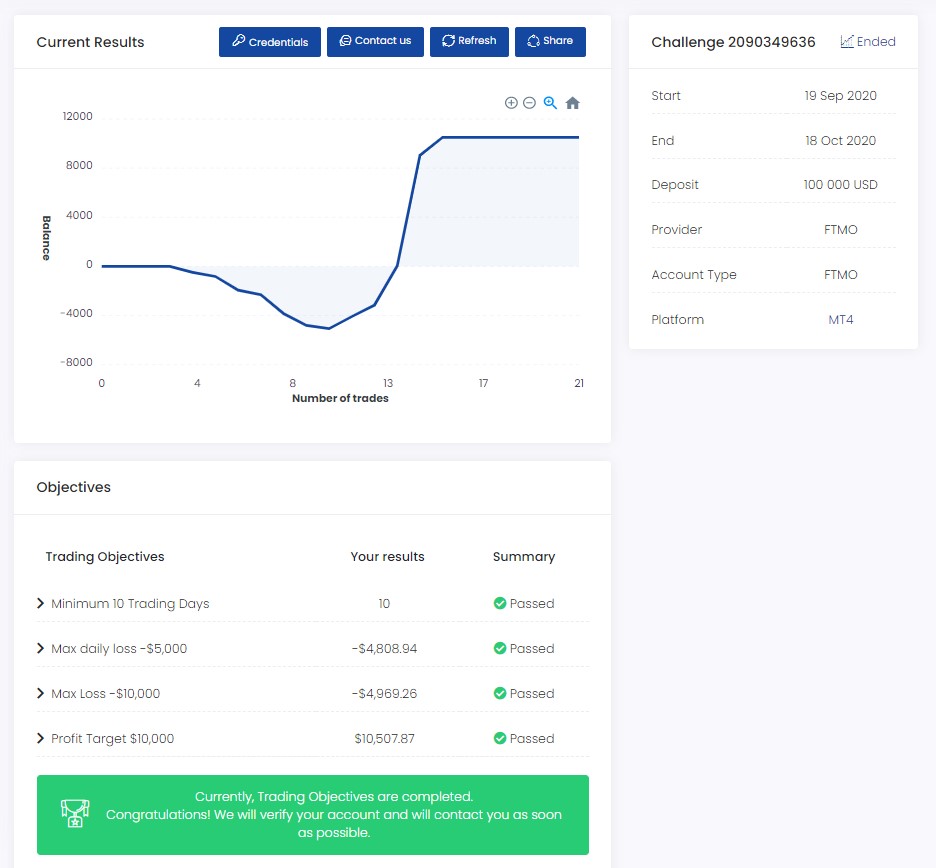Click the green Passed checkmark for Profit Target
The height and width of the screenshot is (868, 936).
tap(500, 739)
